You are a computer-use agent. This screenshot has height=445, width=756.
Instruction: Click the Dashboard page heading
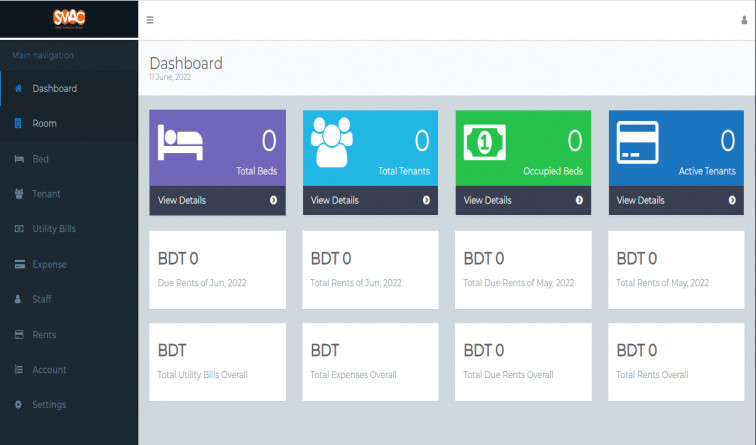[x=186, y=63]
